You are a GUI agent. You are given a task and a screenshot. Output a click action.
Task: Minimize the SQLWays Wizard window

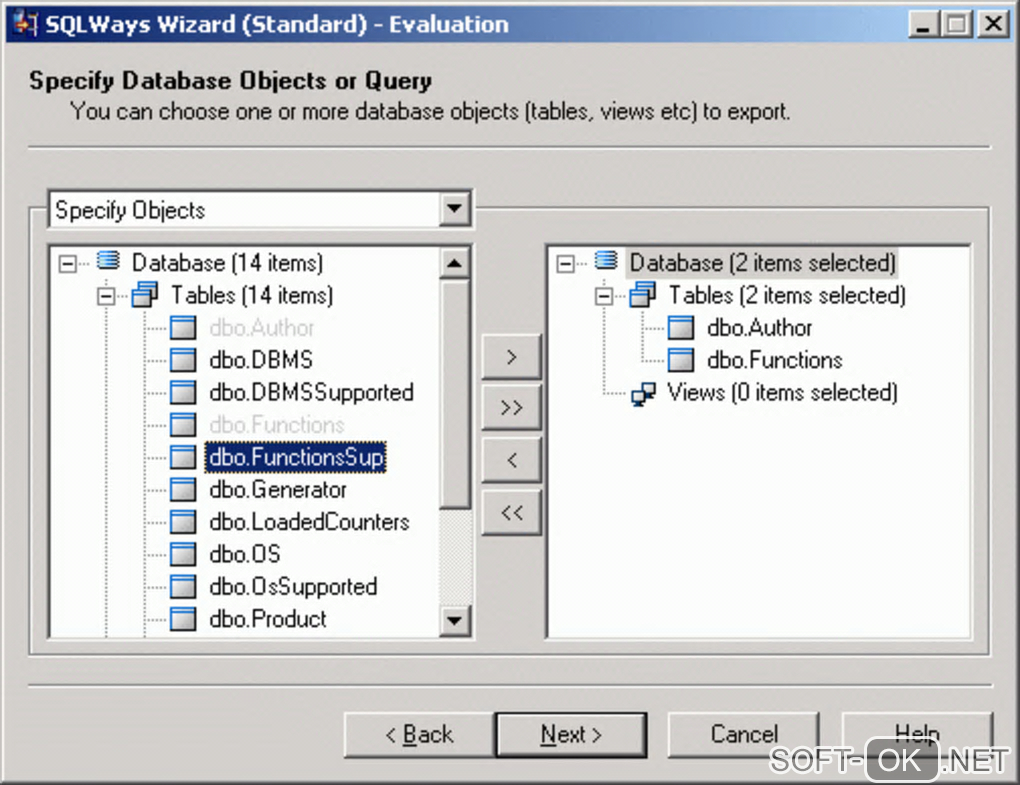922,24
